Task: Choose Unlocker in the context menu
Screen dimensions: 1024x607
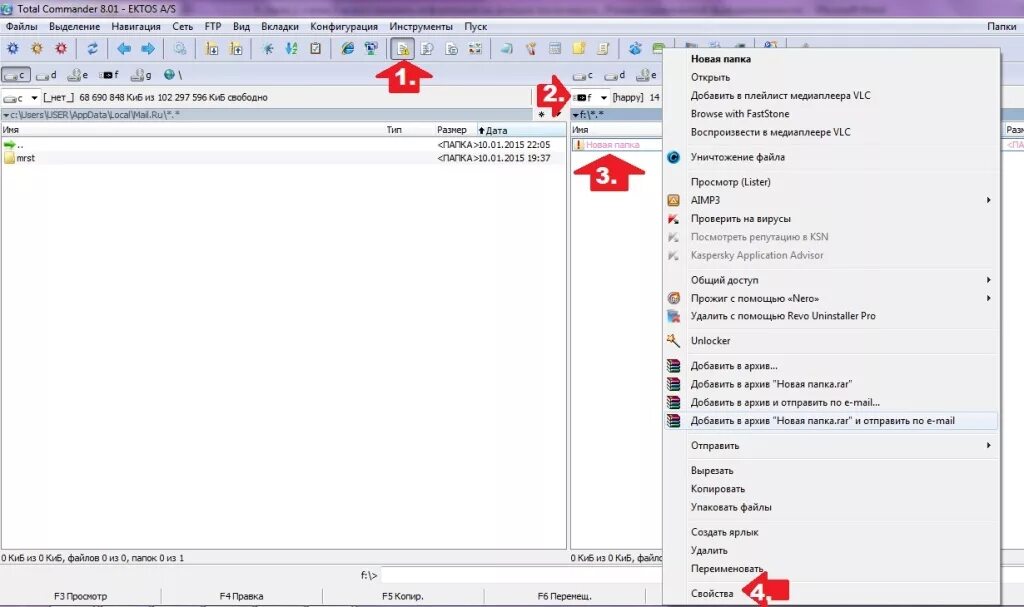Action: pos(711,340)
